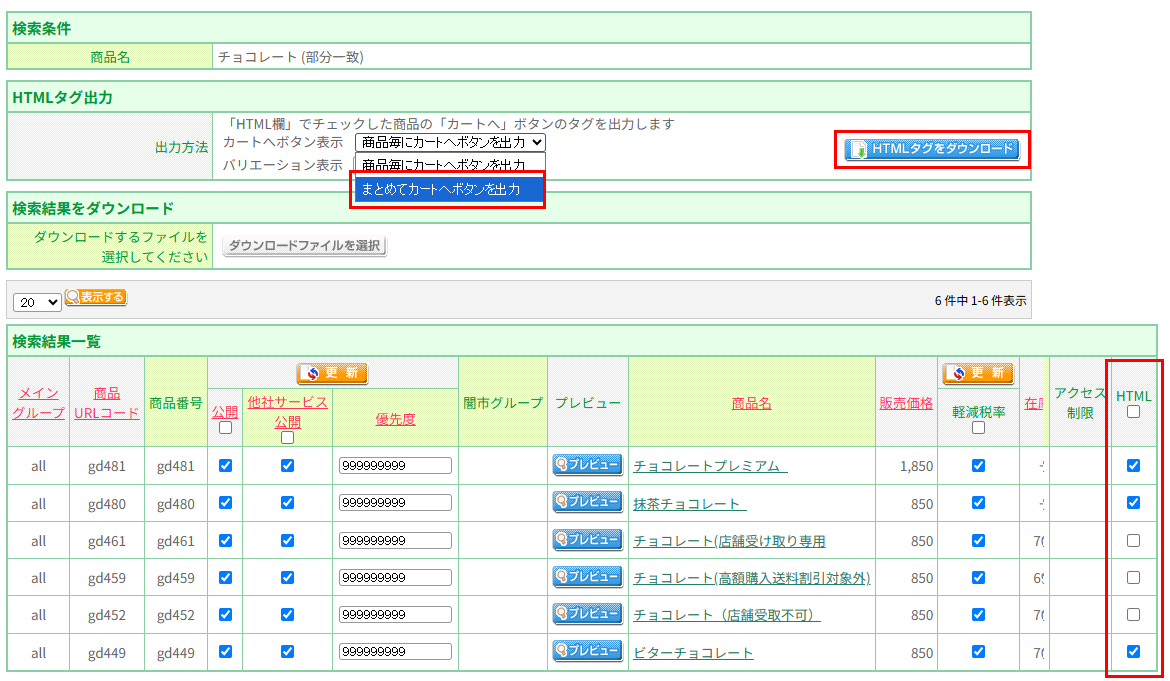The width and height of the screenshot is (1170, 681).
Task: Open the 抹茶チョコレート product link
Action: (687, 502)
